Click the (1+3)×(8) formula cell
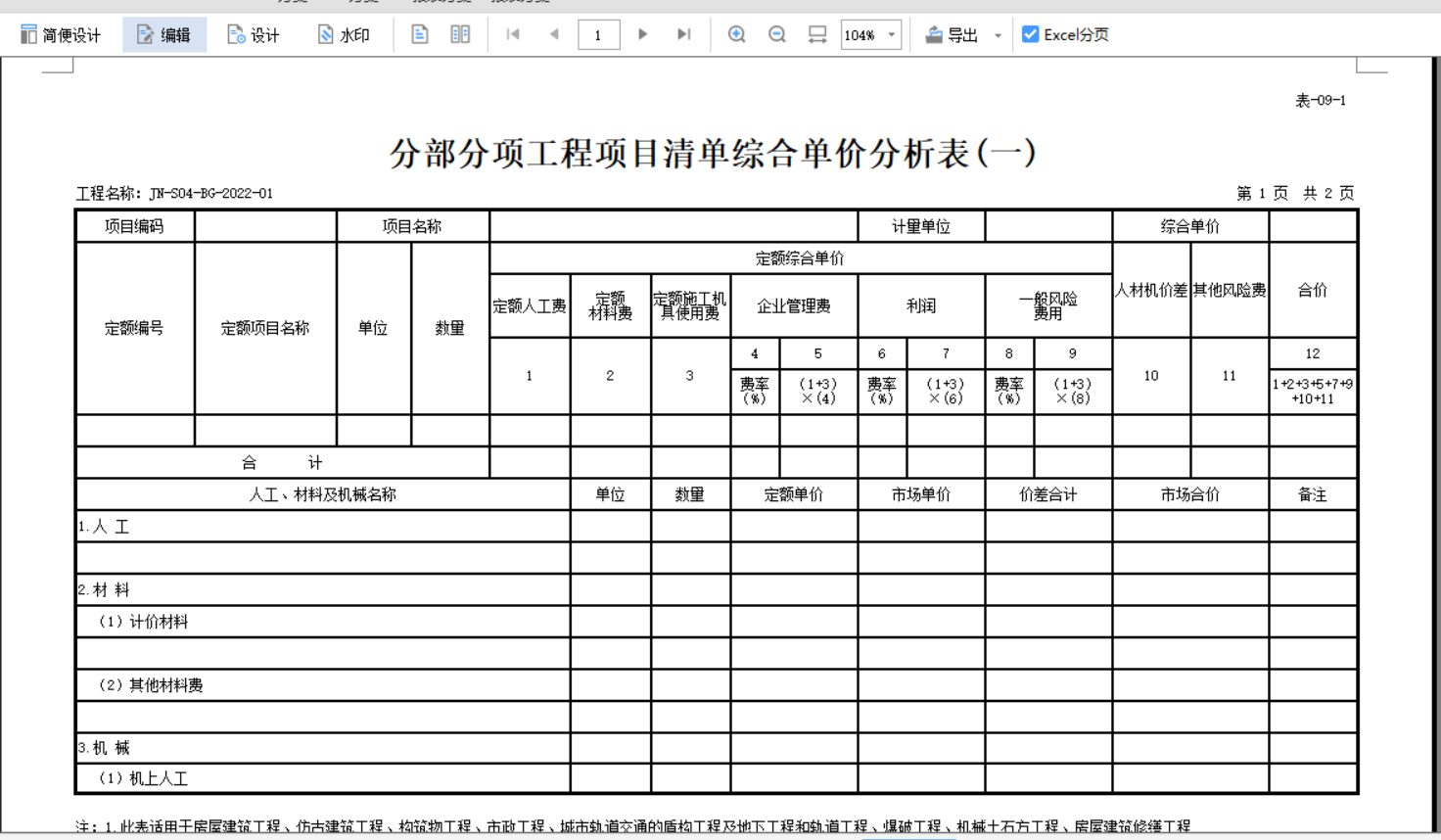The width and height of the screenshot is (1441, 840). [1073, 391]
